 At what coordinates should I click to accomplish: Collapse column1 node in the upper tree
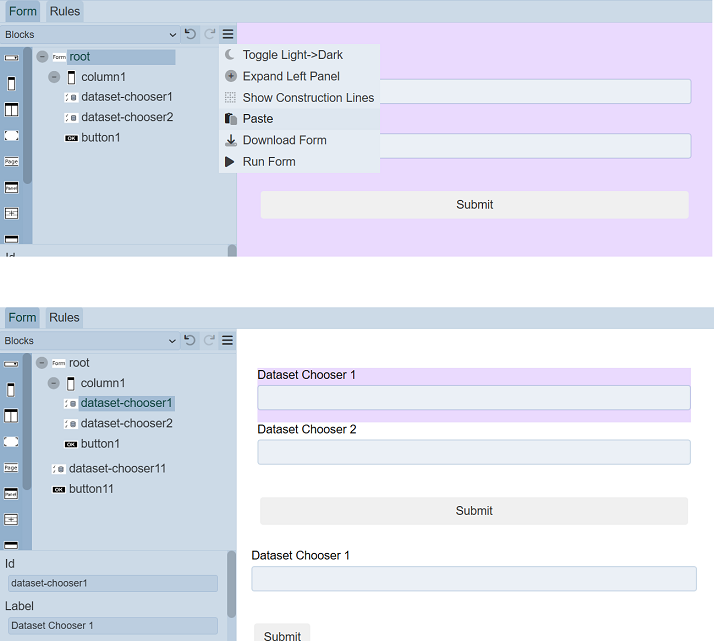(x=54, y=77)
